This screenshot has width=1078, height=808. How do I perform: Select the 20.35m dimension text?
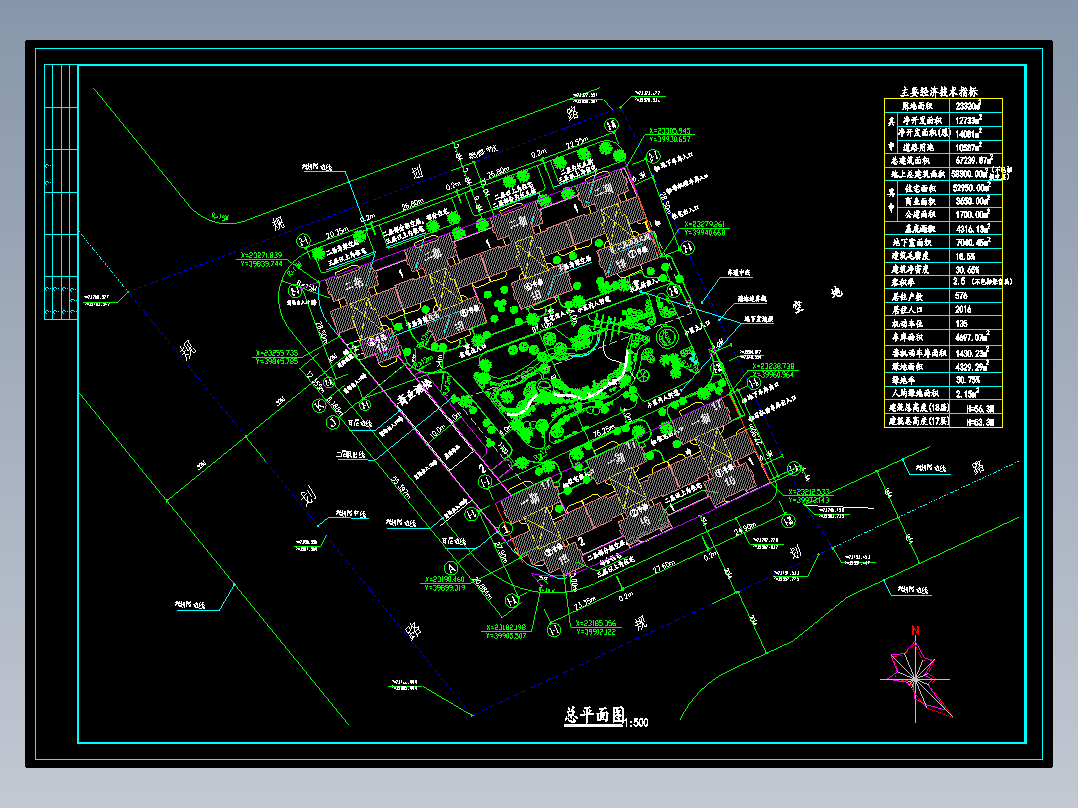coord(336,234)
